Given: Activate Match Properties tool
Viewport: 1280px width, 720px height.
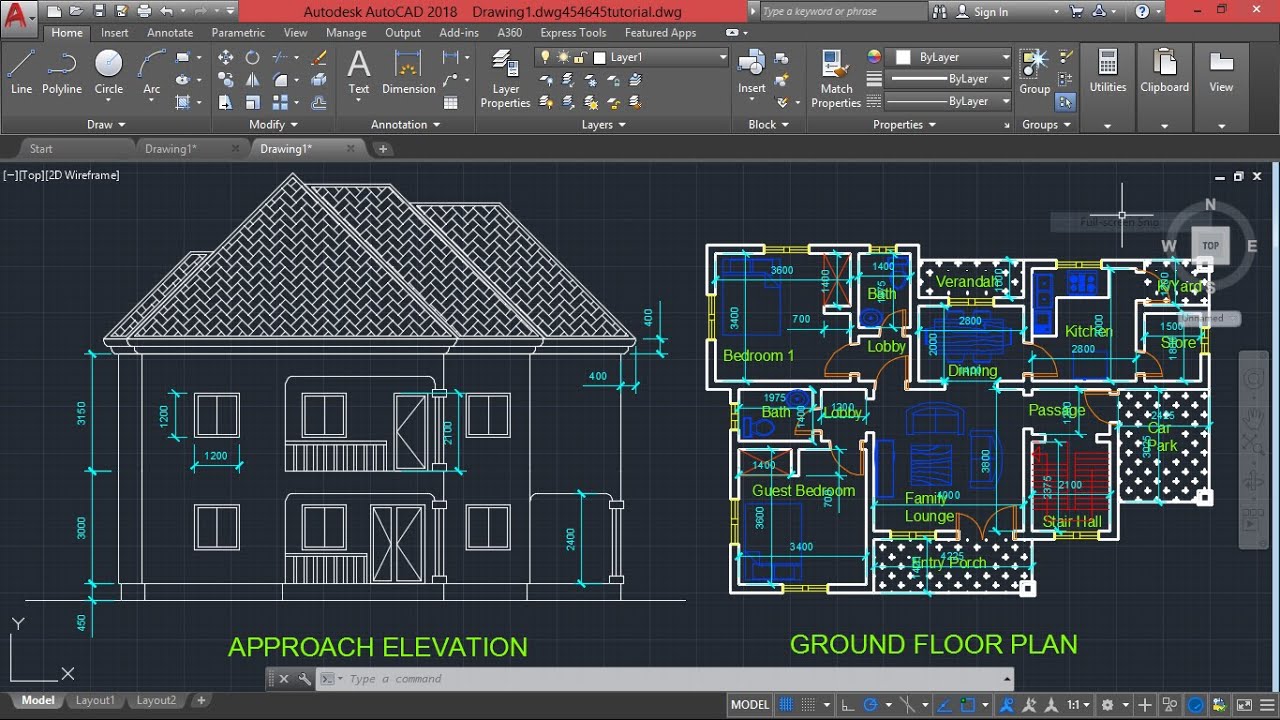Looking at the screenshot, I should 836,78.
